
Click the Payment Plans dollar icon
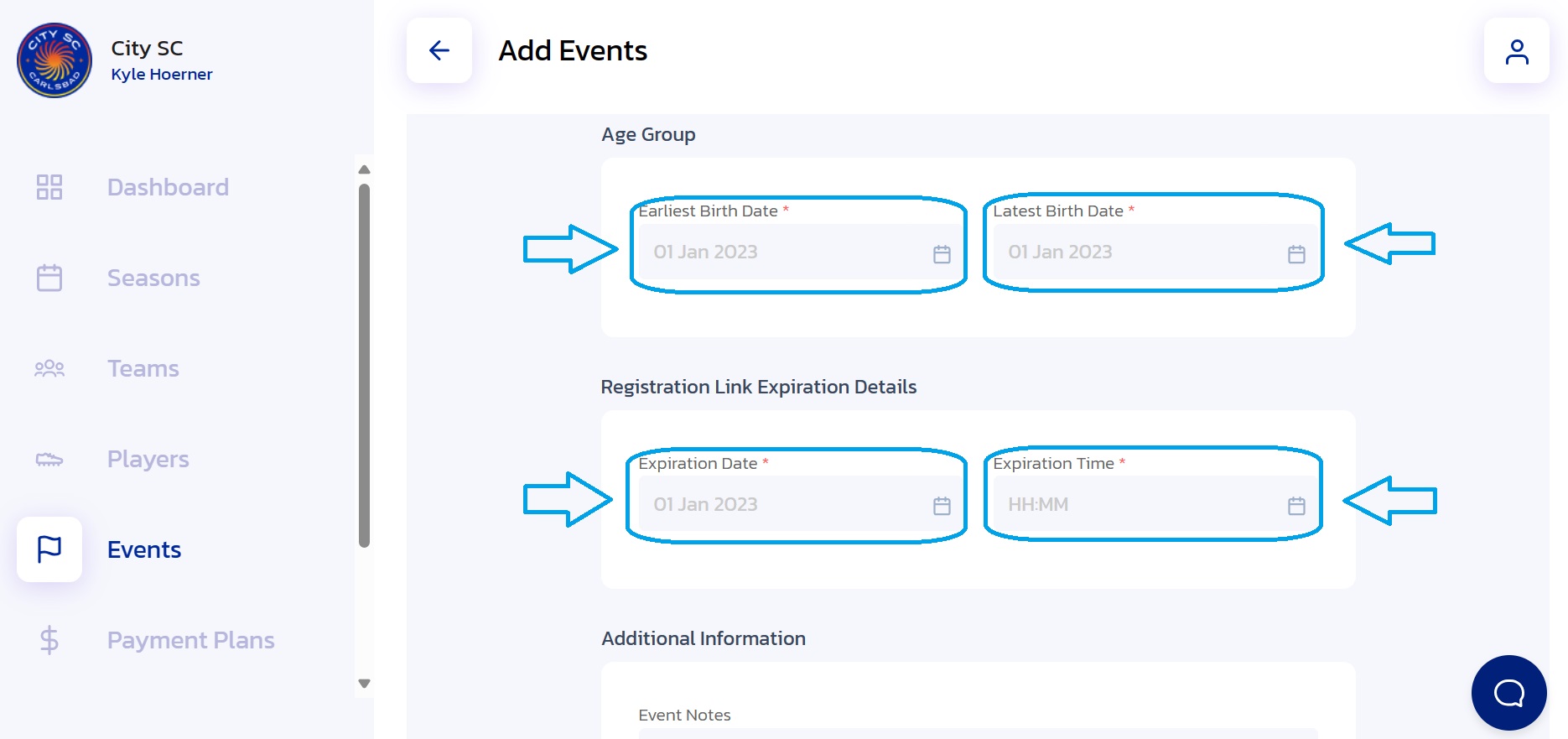(x=49, y=640)
